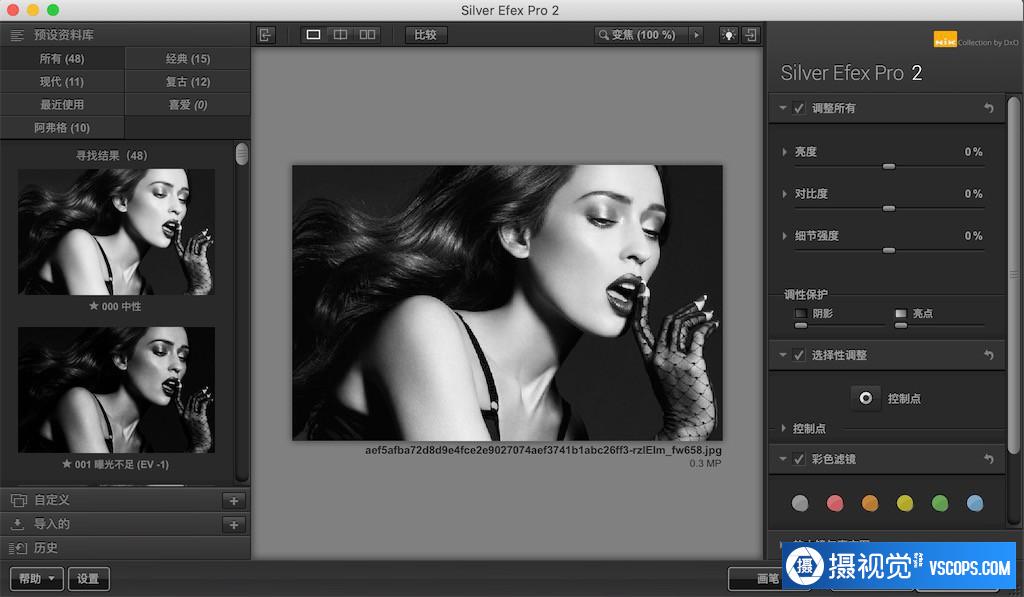Click the 对比度 contrast slider handle
Image resolution: width=1024 pixels, height=597 pixels.
[889, 208]
